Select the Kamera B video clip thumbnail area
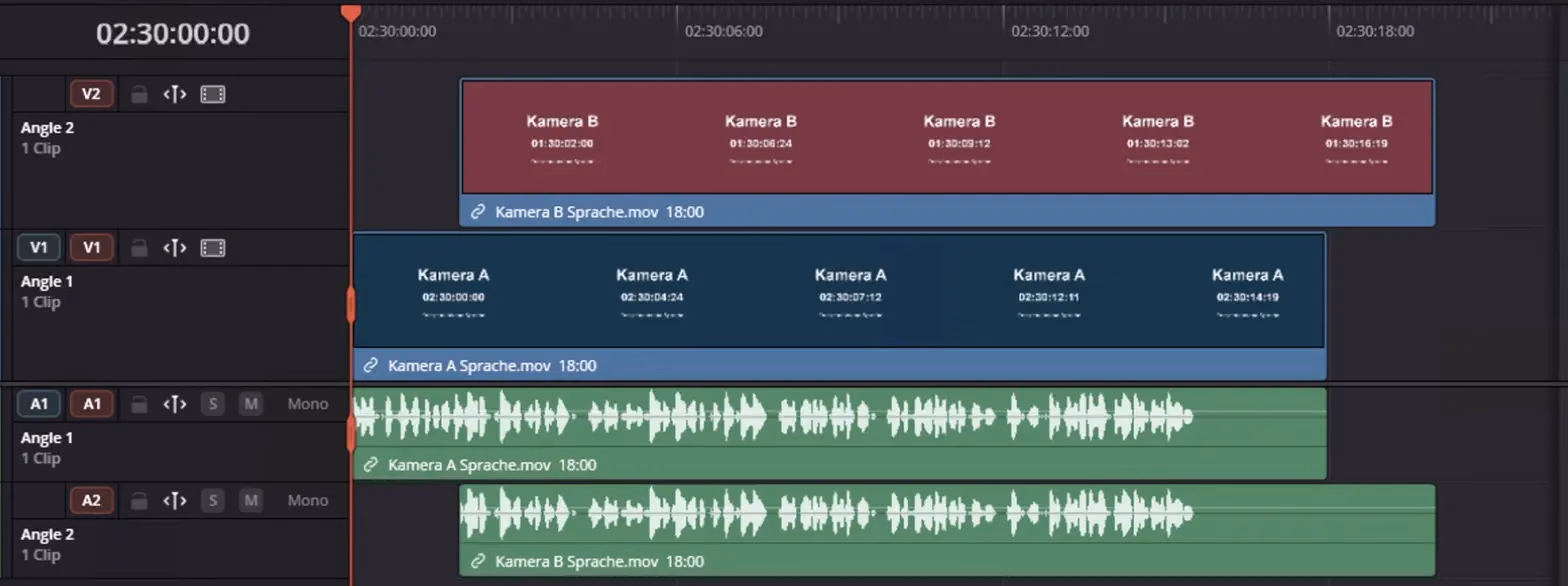The image size is (1568, 586). [x=947, y=137]
